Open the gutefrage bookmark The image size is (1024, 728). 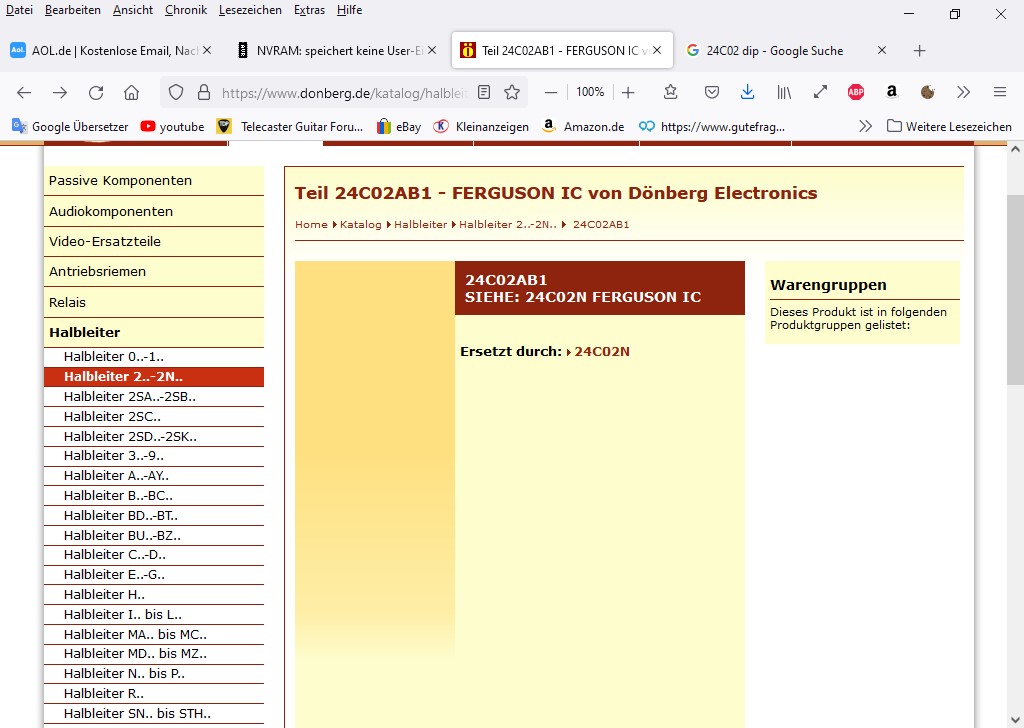712,127
